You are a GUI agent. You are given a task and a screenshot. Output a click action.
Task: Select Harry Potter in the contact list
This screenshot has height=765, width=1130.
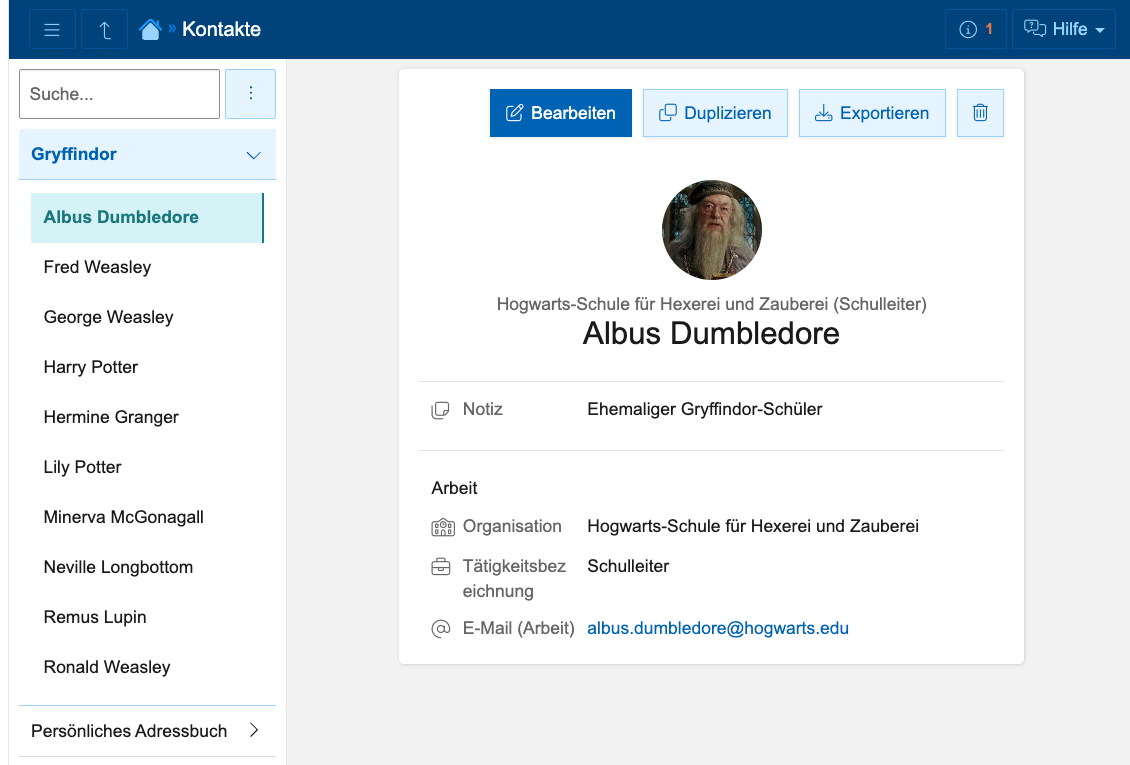click(91, 367)
